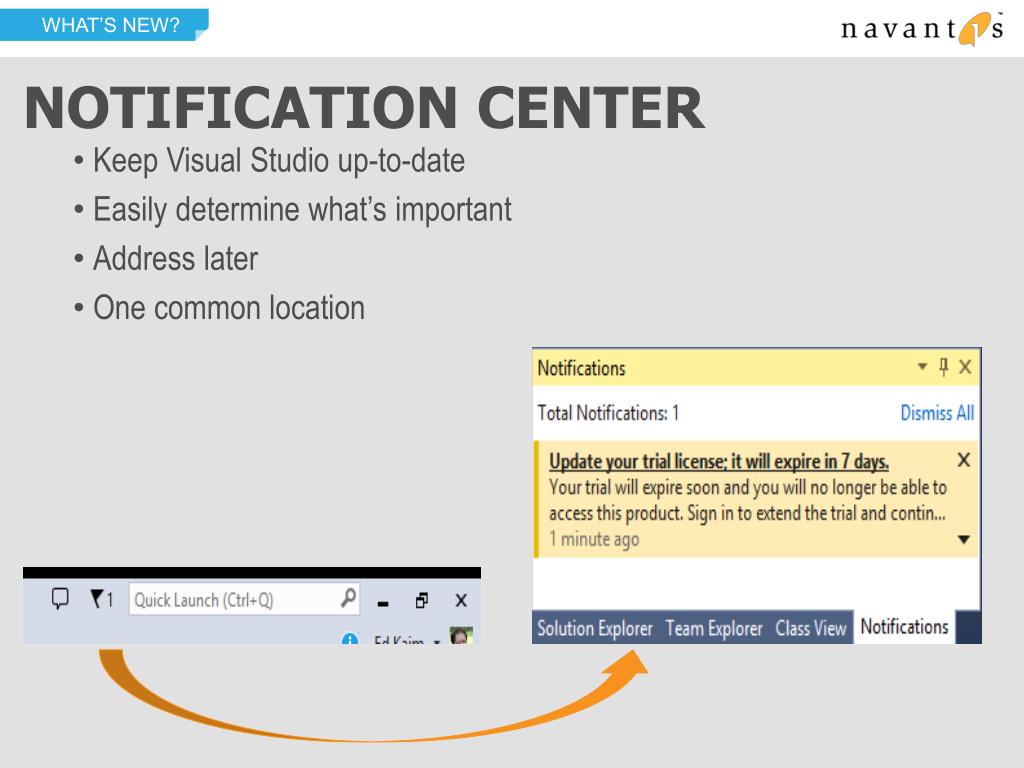
Task: Open the feedback speech bubble icon
Action: coord(60,598)
